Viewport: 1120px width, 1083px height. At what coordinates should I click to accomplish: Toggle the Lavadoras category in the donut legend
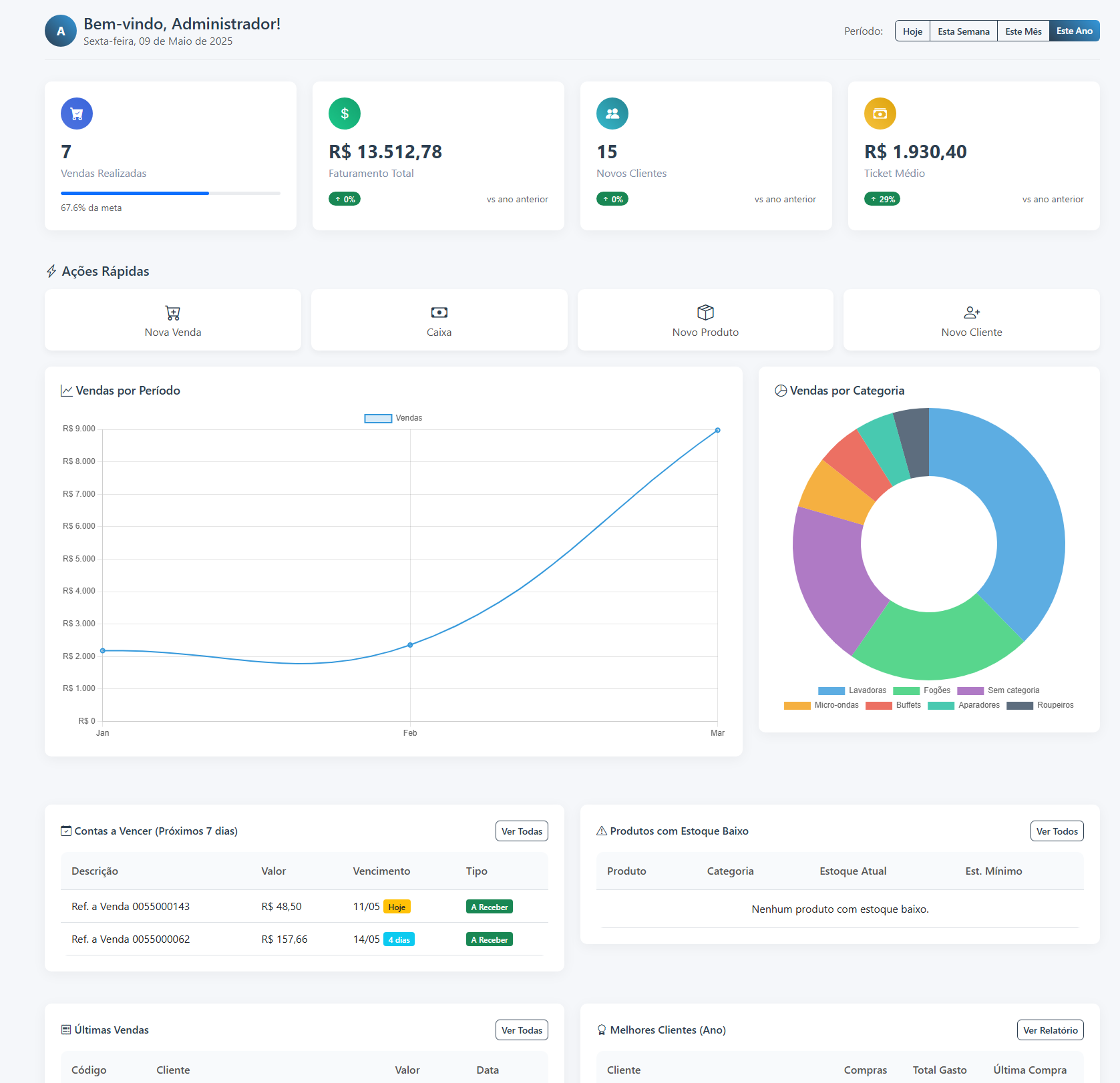(x=852, y=690)
